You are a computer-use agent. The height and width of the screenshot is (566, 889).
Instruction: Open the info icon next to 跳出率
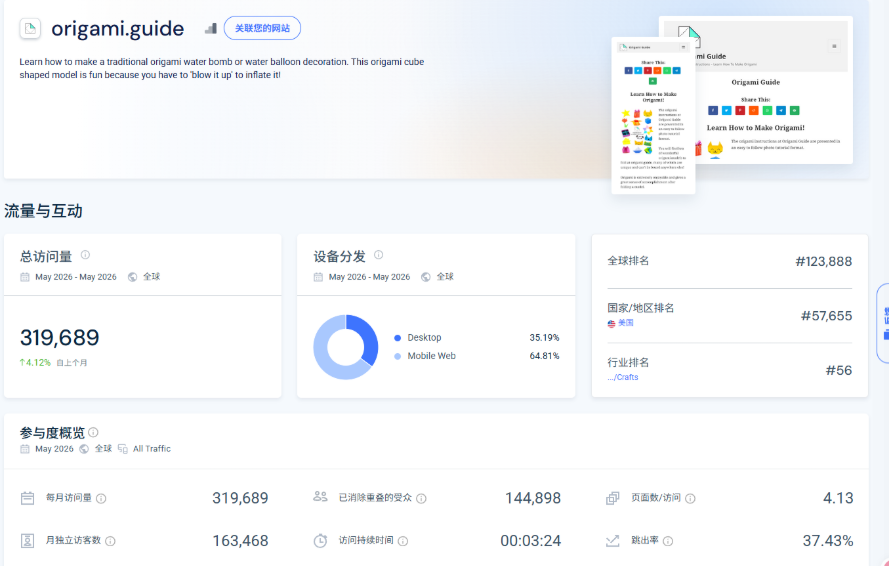[x=668, y=541]
